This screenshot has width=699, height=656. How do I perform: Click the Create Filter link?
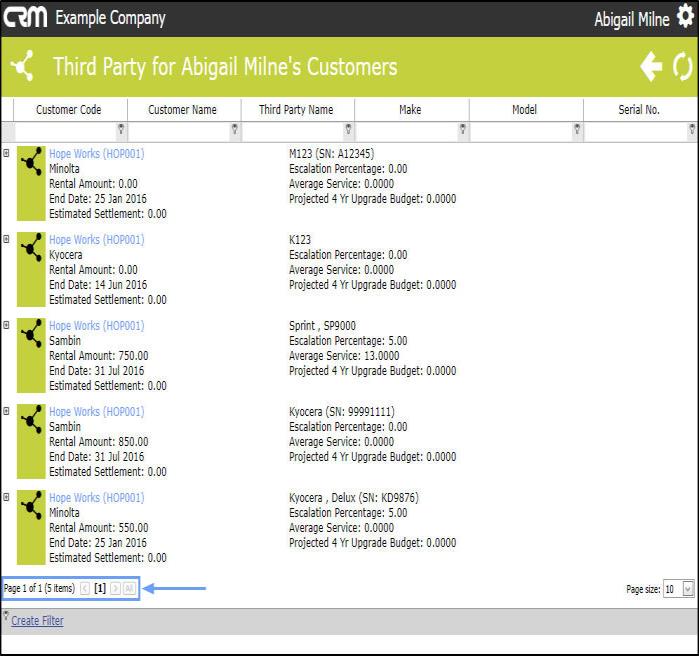37,620
